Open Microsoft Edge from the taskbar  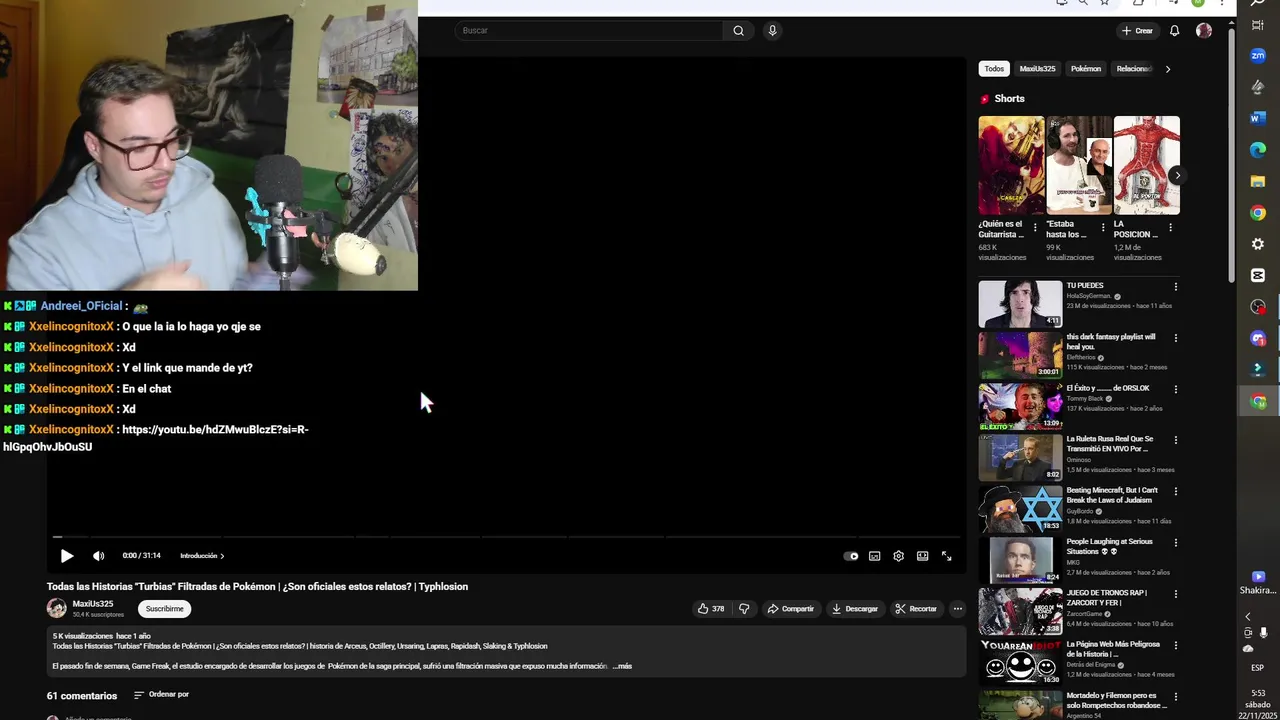coord(1258,150)
